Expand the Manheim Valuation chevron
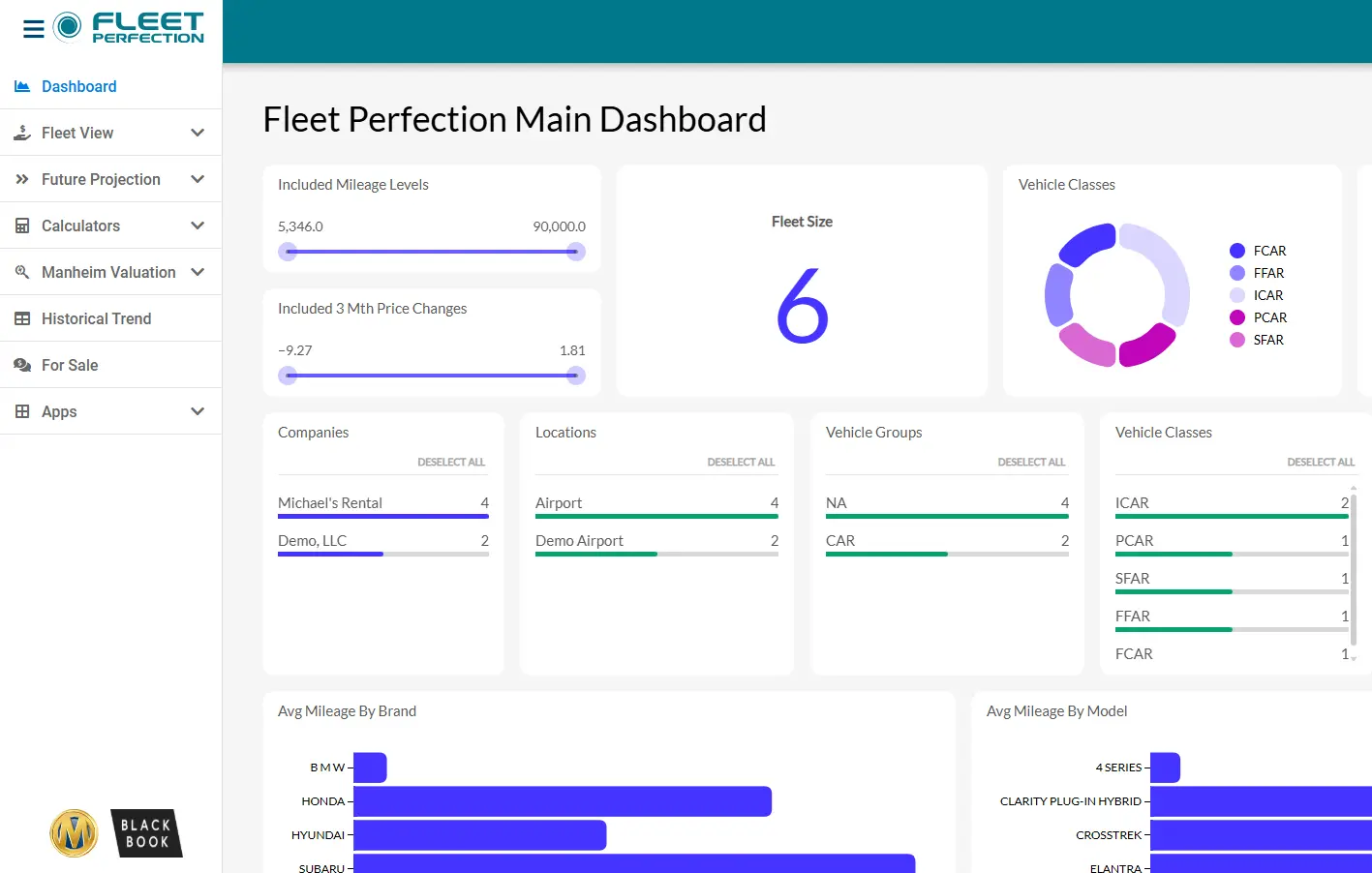 [198, 272]
